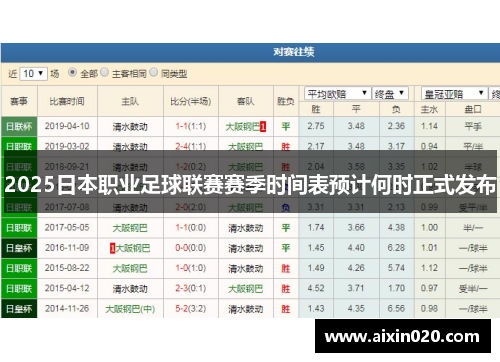The height and width of the screenshot is (362, 500).
Task: Select the 全部 radio button
Action: click(72, 72)
